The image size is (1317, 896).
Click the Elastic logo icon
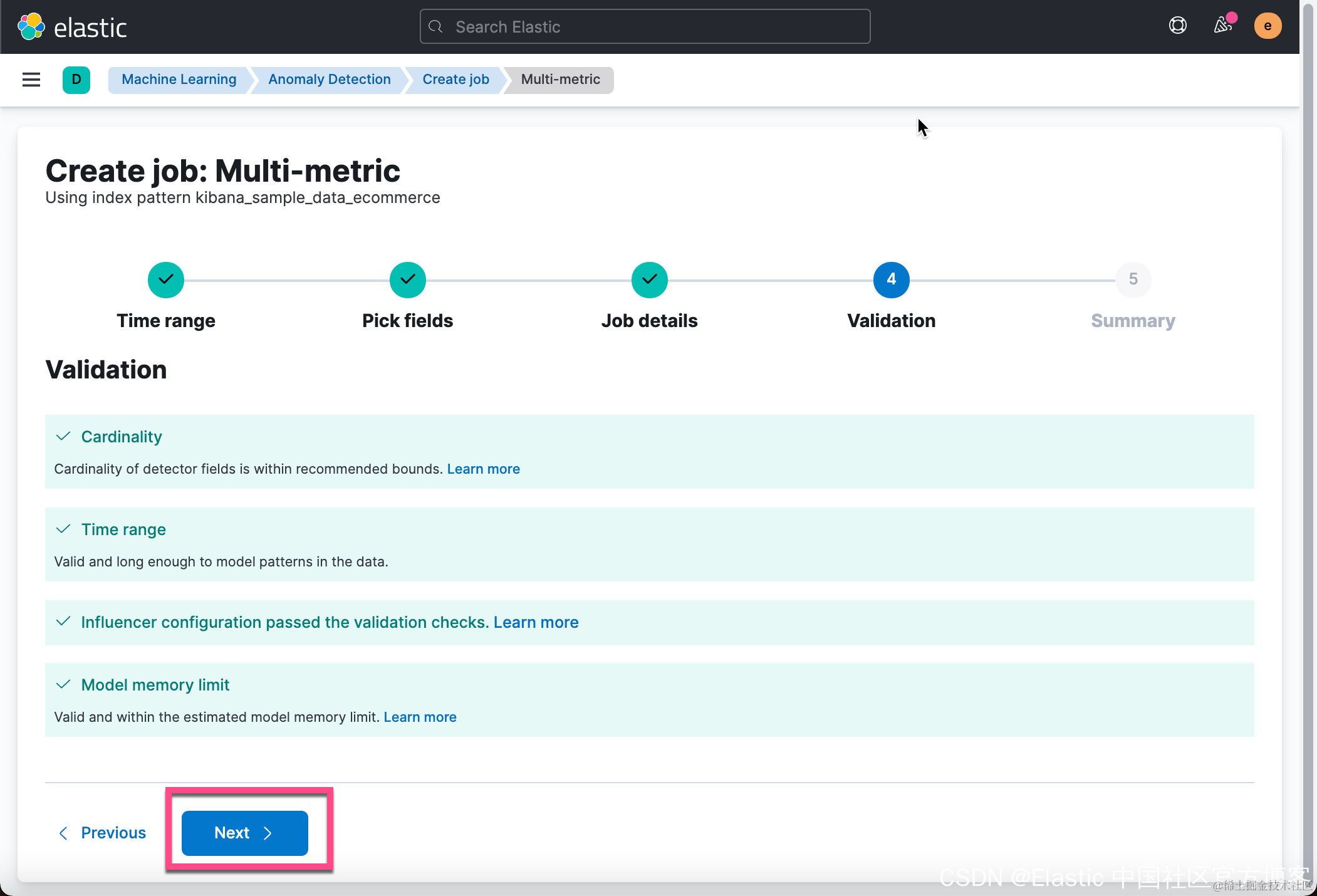pyautogui.click(x=31, y=27)
